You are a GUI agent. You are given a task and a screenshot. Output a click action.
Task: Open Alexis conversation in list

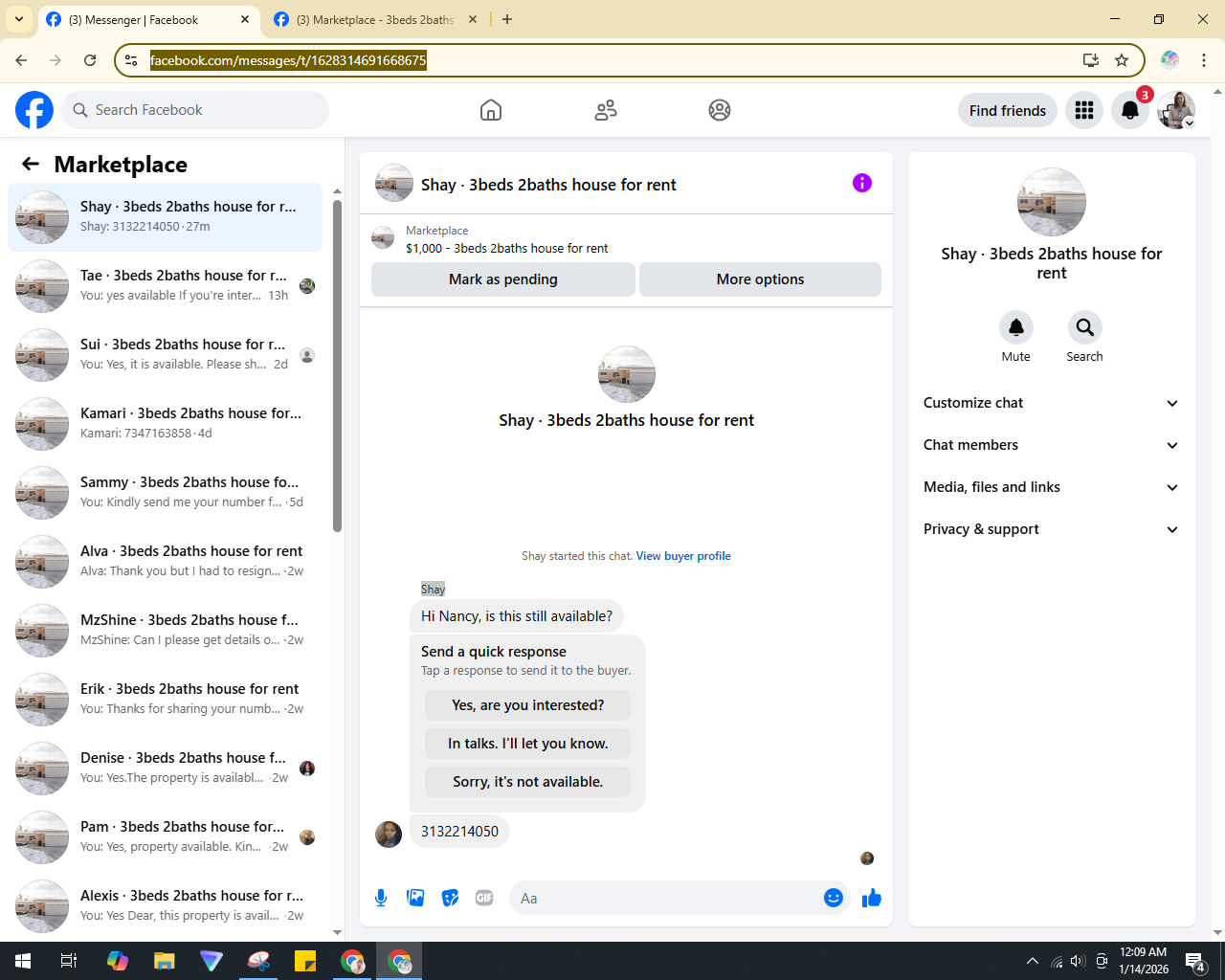pos(166,906)
